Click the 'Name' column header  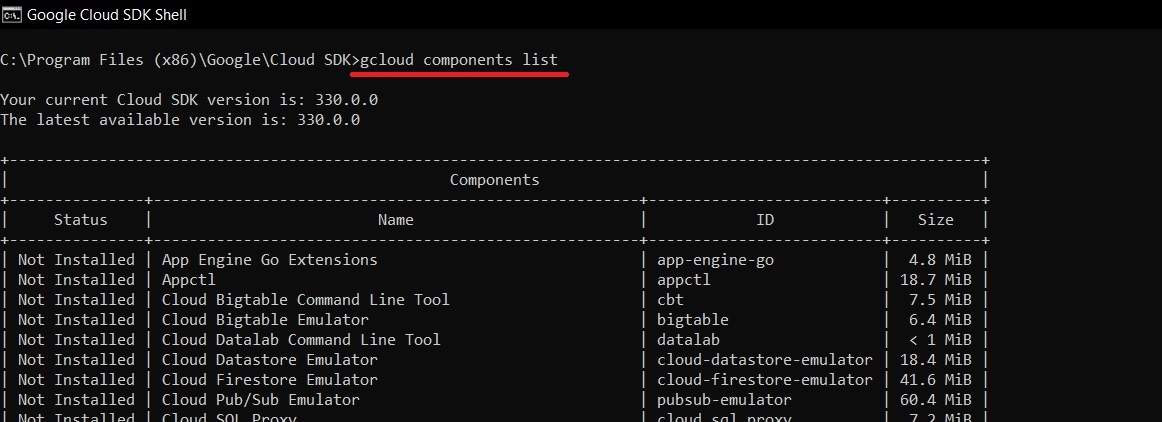[x=396, y=220]
